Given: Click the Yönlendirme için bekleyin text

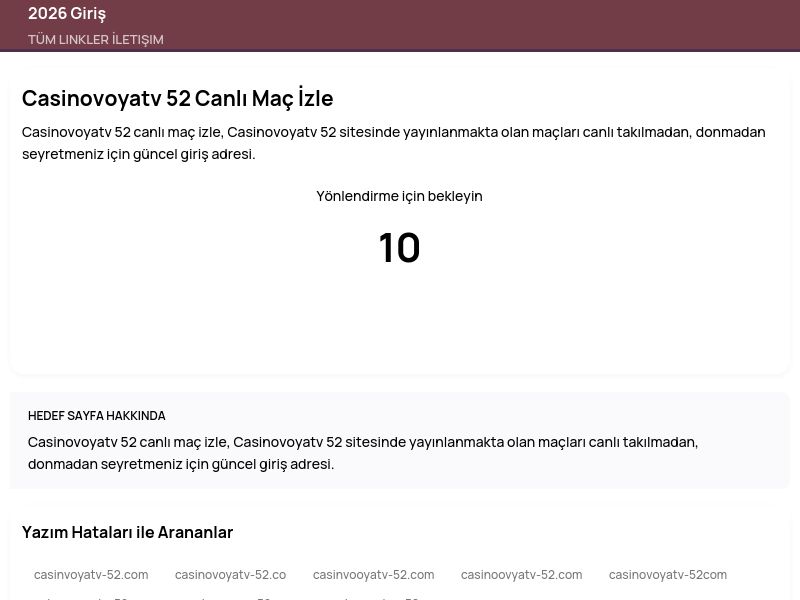Looking at the screenshot, I should 399,196.
